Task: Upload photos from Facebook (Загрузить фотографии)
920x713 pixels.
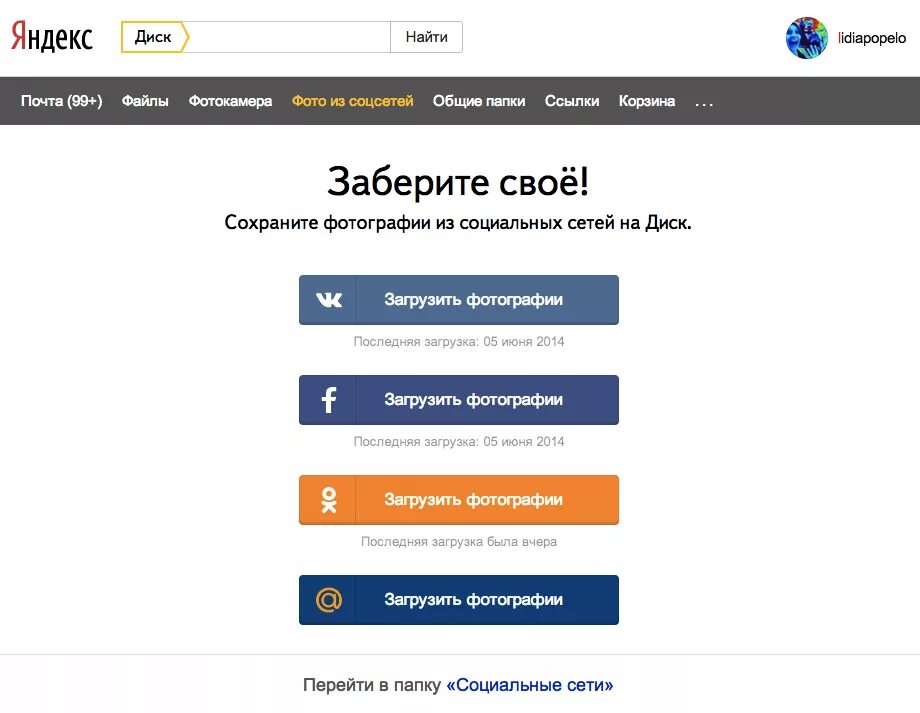Action: (x=459, y=400)
